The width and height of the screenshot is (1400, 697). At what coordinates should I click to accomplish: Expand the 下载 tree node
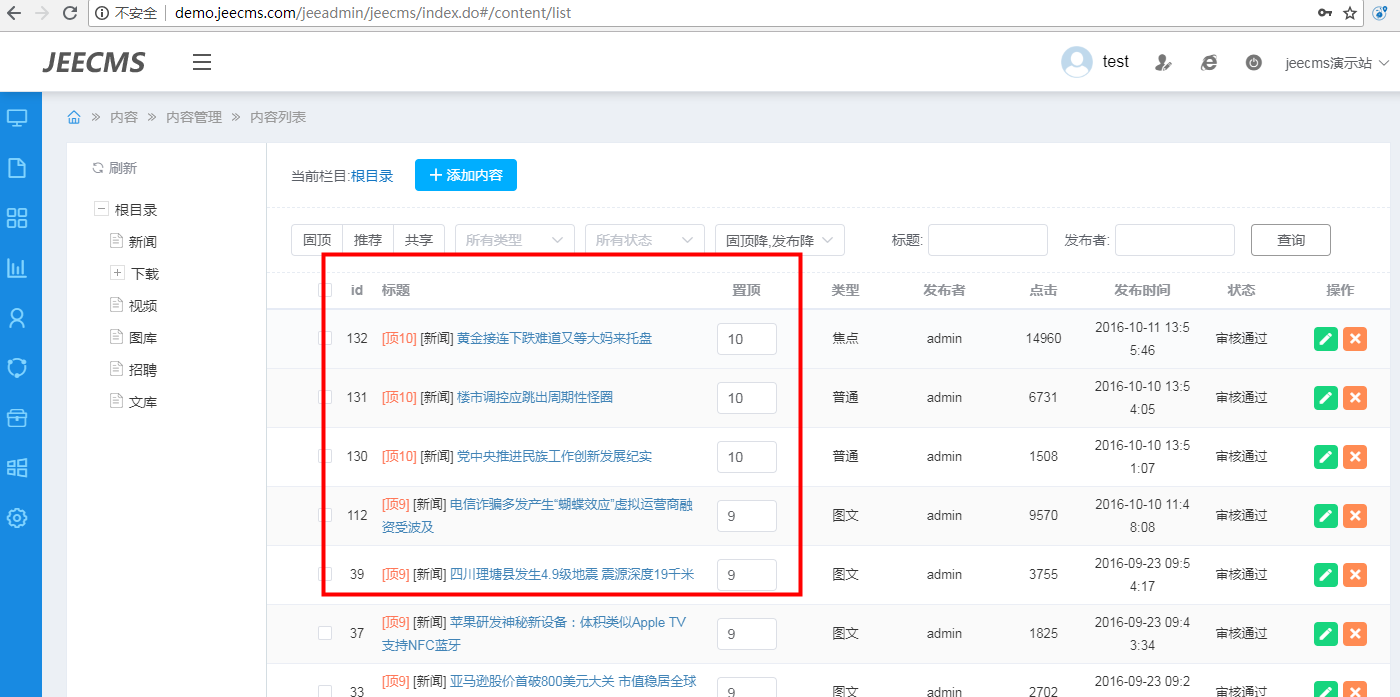click(x=117, y=273)
